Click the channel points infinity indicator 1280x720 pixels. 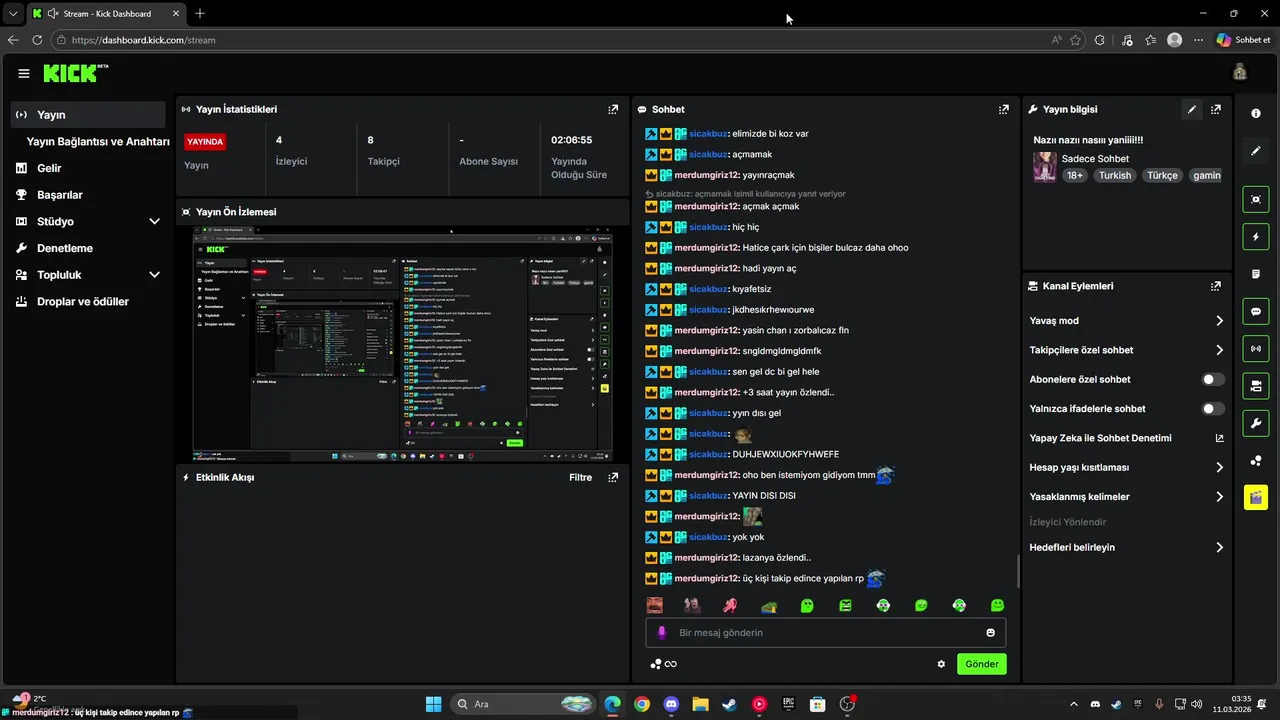click(664, 664)
